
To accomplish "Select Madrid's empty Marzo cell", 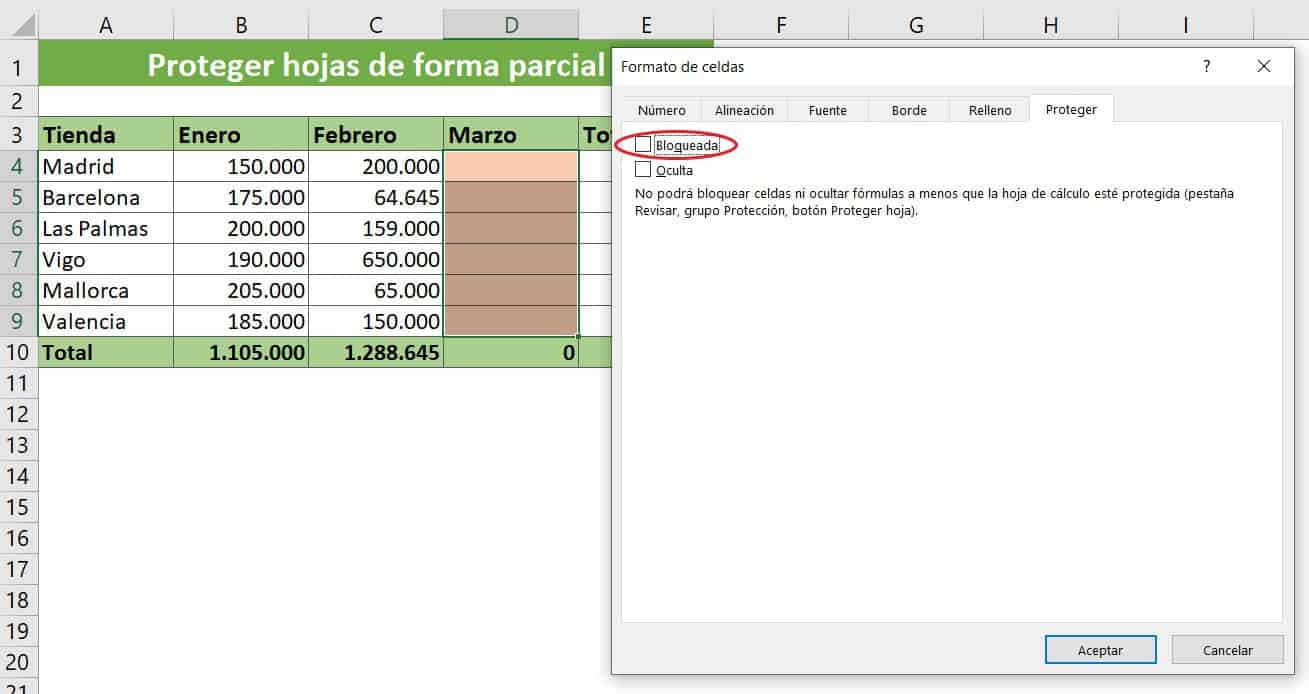I will tap(511, 166).
